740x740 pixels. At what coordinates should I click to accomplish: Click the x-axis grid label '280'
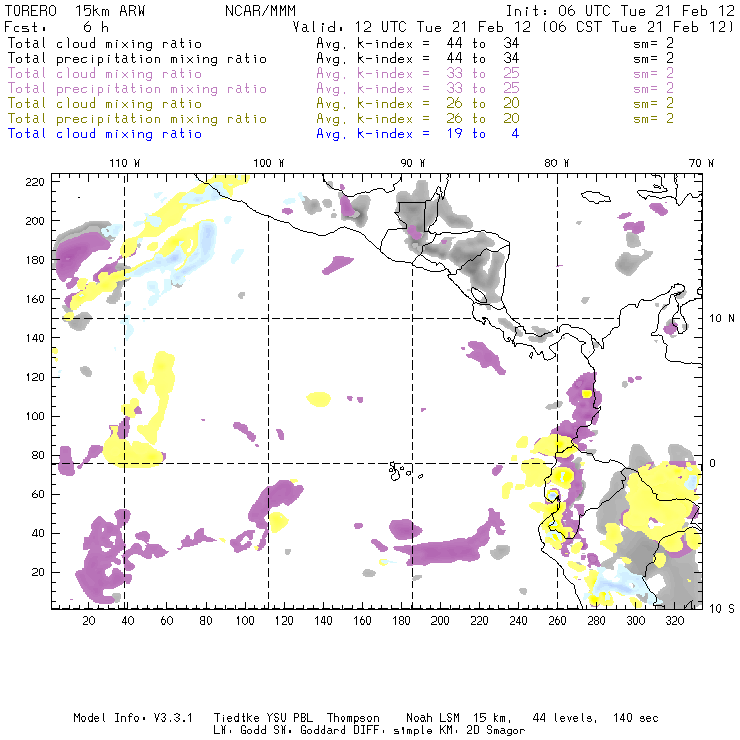click(596, 621)
